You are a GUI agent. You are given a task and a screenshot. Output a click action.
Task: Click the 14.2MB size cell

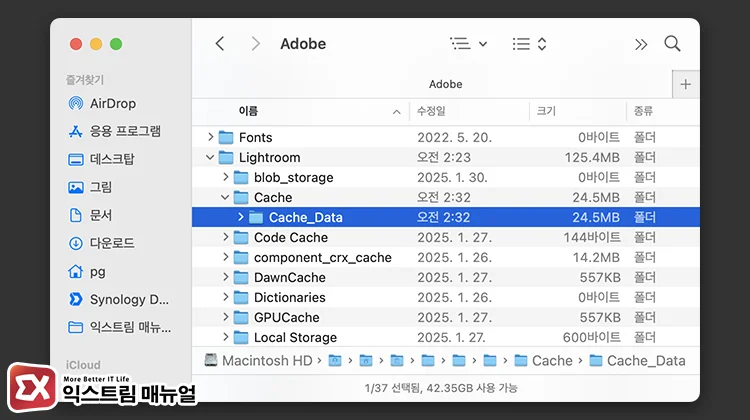click(x=596, y=257)
